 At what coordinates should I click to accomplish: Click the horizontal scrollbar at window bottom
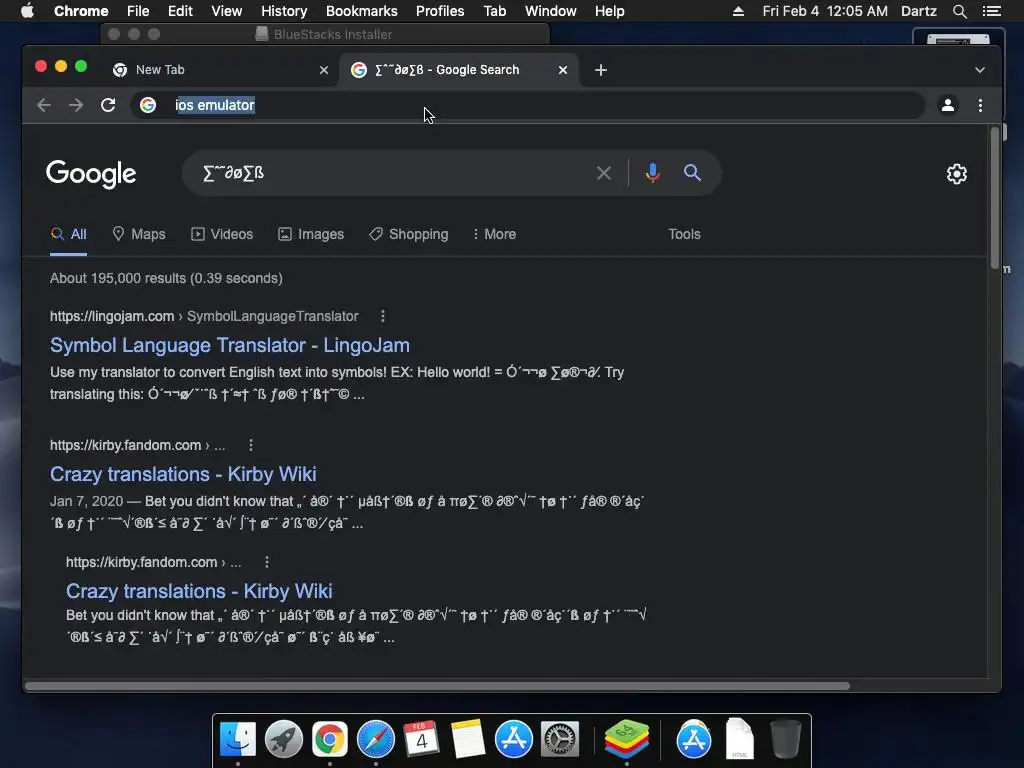pyautogui.click(x=438, y=686)
